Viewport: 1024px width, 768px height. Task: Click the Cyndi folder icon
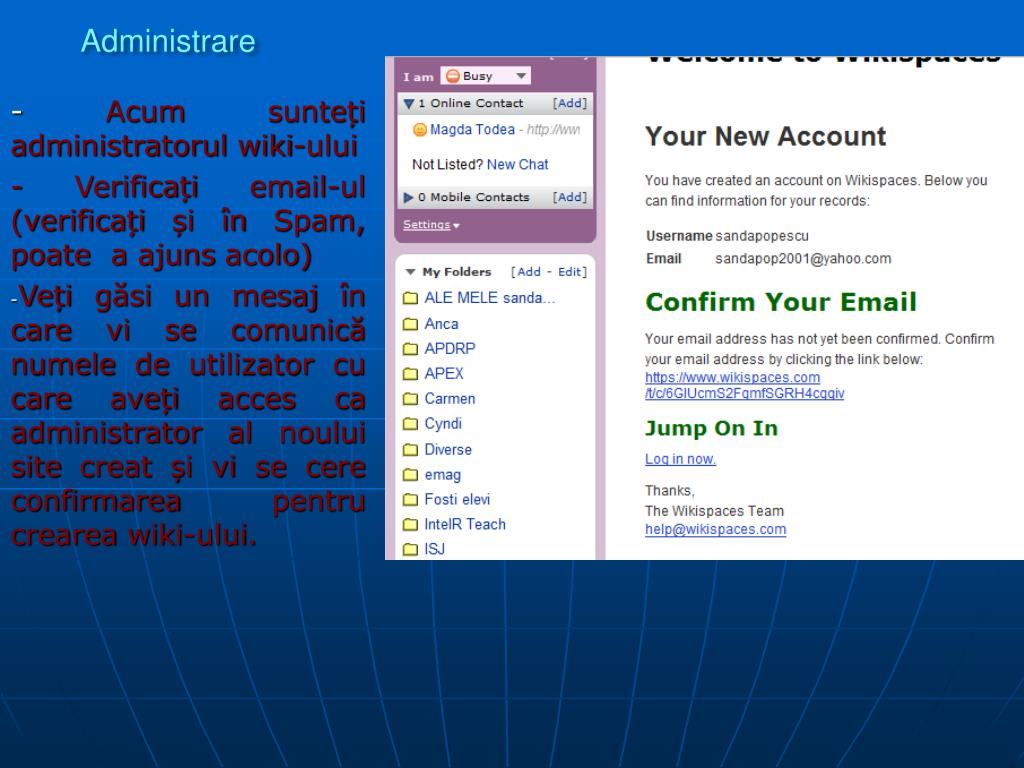tap(410, 424)
